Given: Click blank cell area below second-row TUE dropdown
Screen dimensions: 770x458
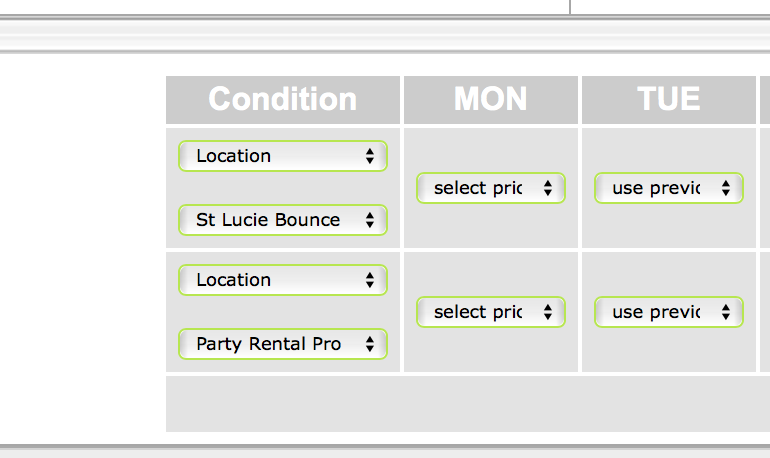Looking at the screenshot, I should 668,352.
